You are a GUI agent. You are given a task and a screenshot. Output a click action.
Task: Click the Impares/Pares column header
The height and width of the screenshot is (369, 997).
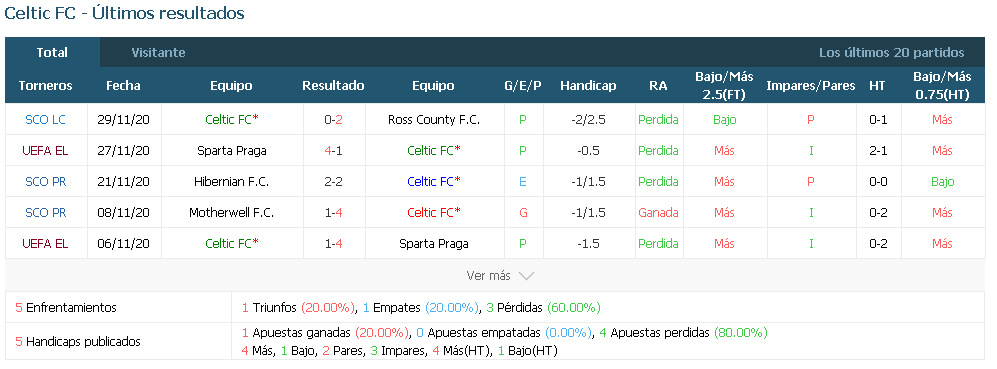pos(811,85)
